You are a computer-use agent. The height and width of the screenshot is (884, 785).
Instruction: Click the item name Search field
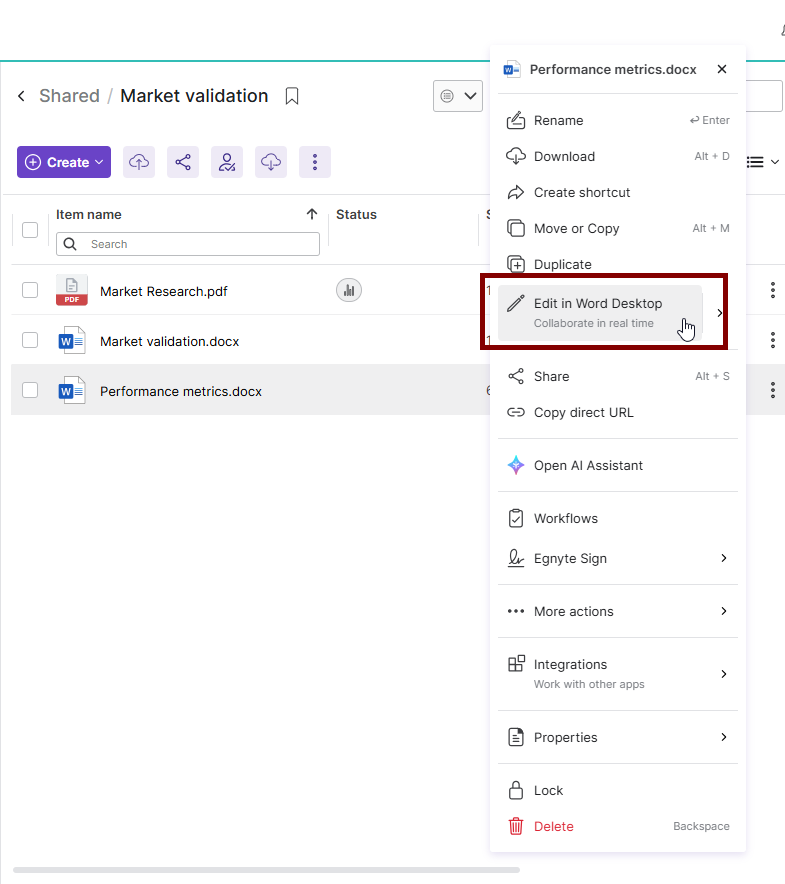(188, 244)
